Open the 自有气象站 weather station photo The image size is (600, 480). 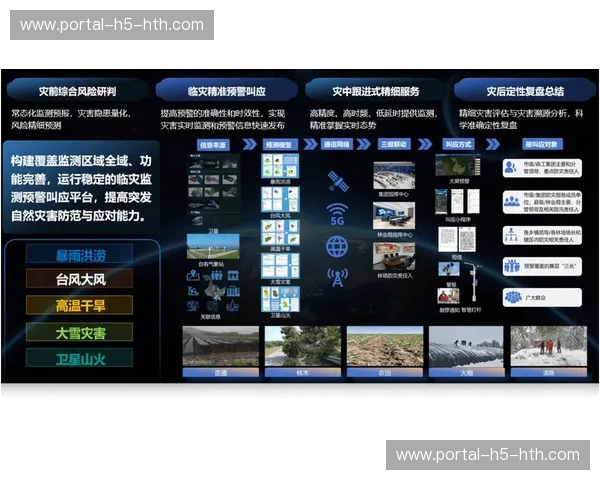(213, 247)
